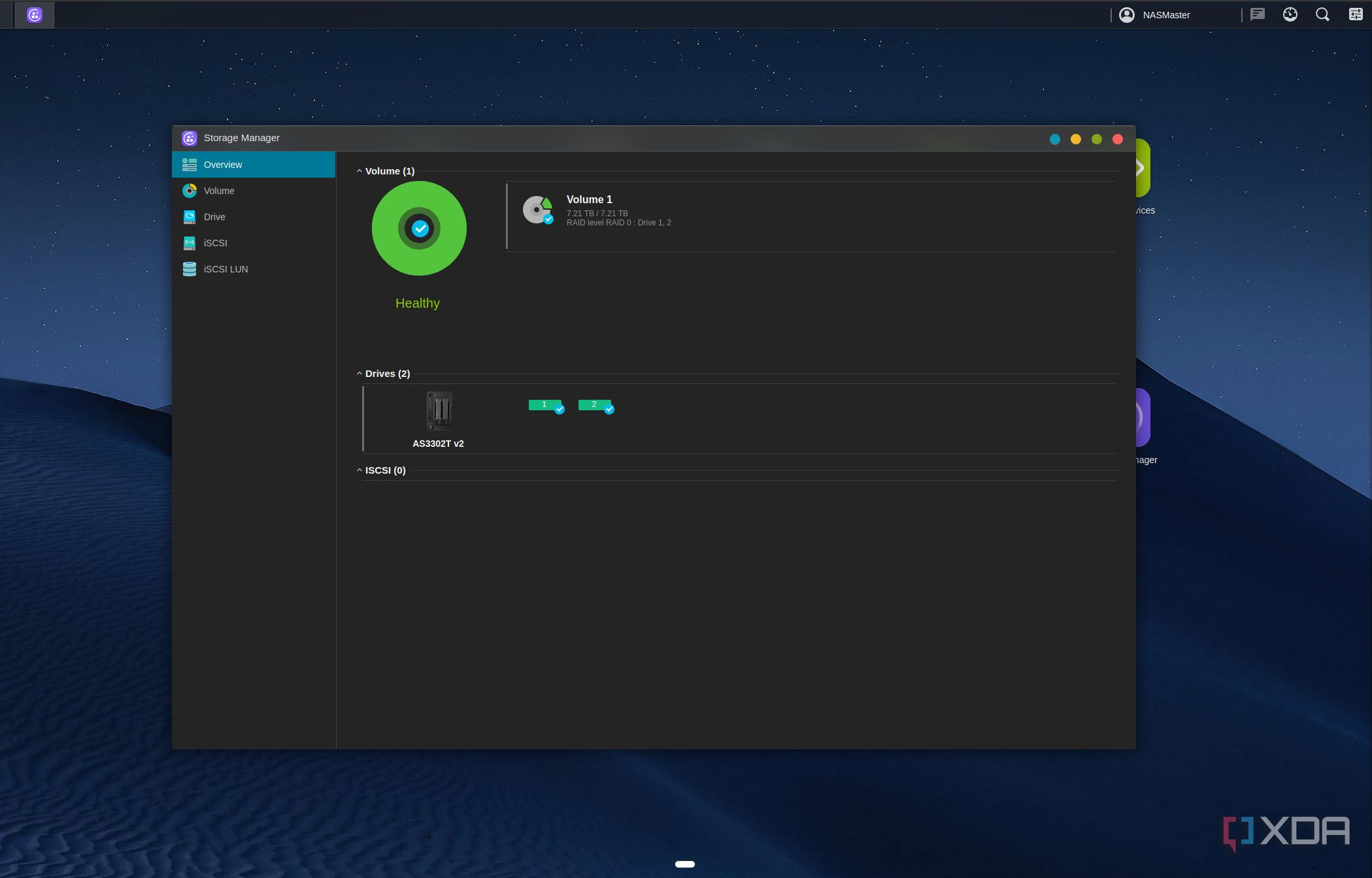
Task: Collapse the Volume (1) section
Action: click(359, 171)
